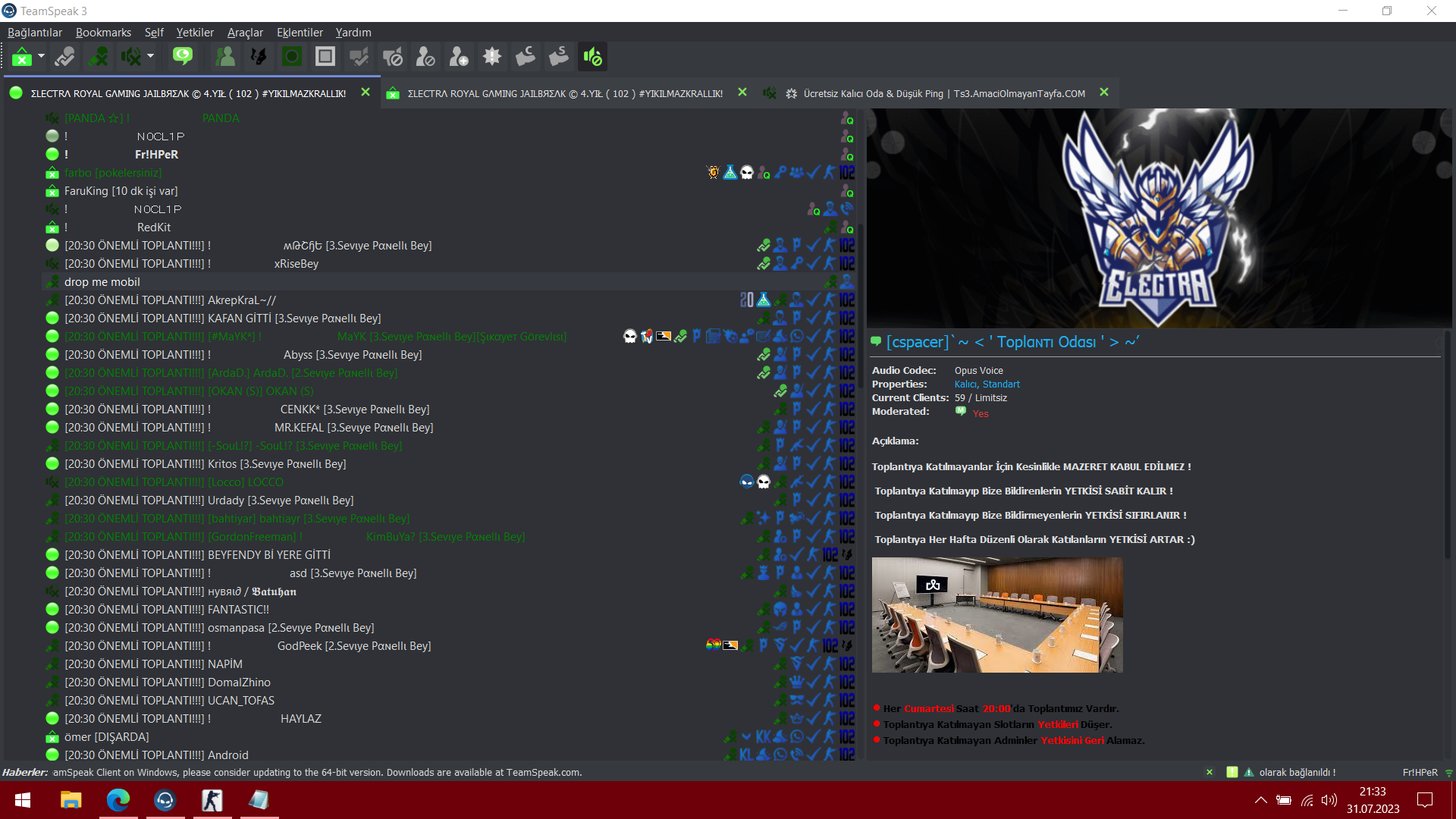
Task: Open Microsoft Edge from the taskbar
Action: 118,800
